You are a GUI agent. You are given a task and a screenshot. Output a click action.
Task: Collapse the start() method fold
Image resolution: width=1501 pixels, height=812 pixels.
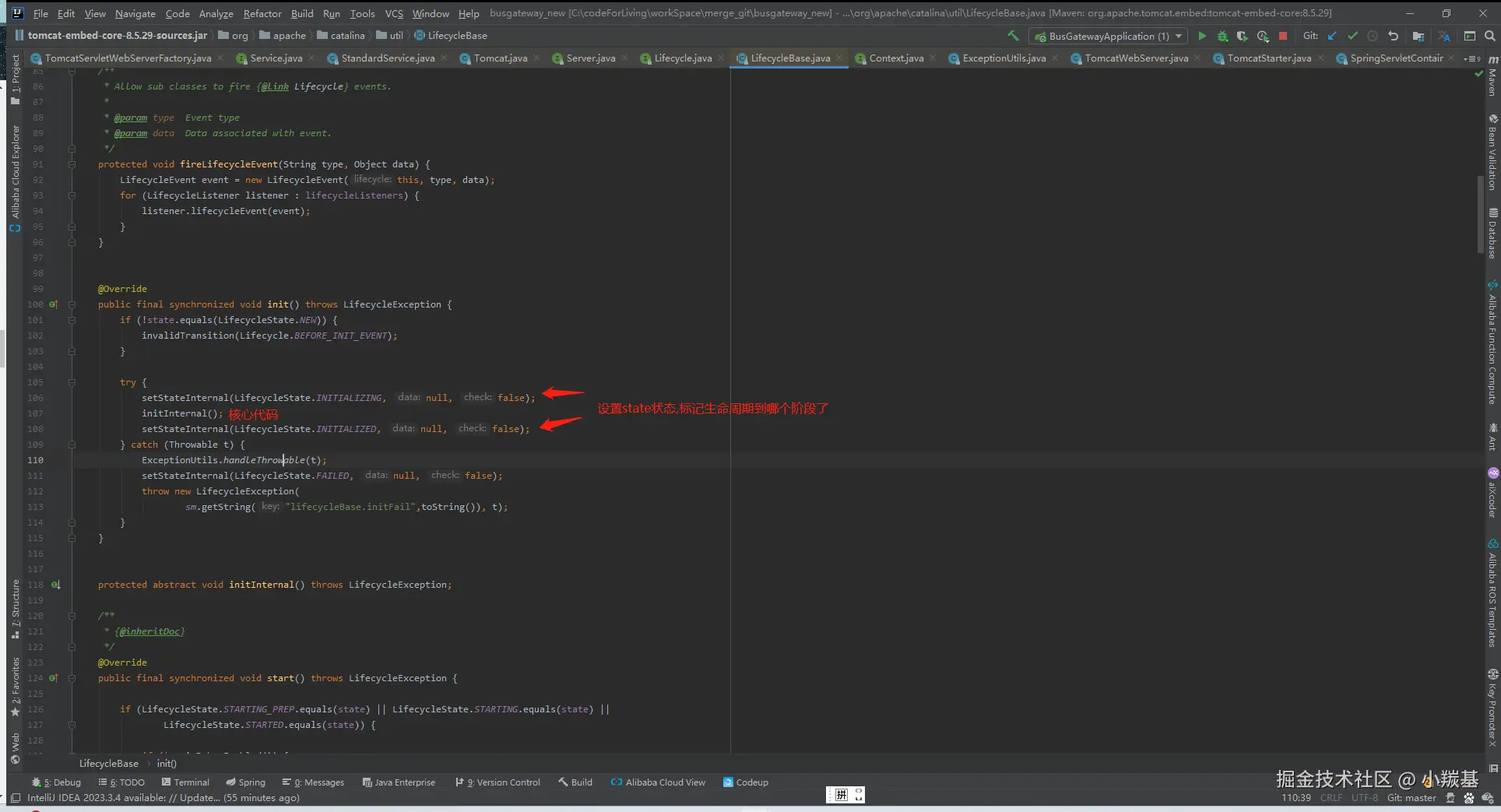point(72,678)
